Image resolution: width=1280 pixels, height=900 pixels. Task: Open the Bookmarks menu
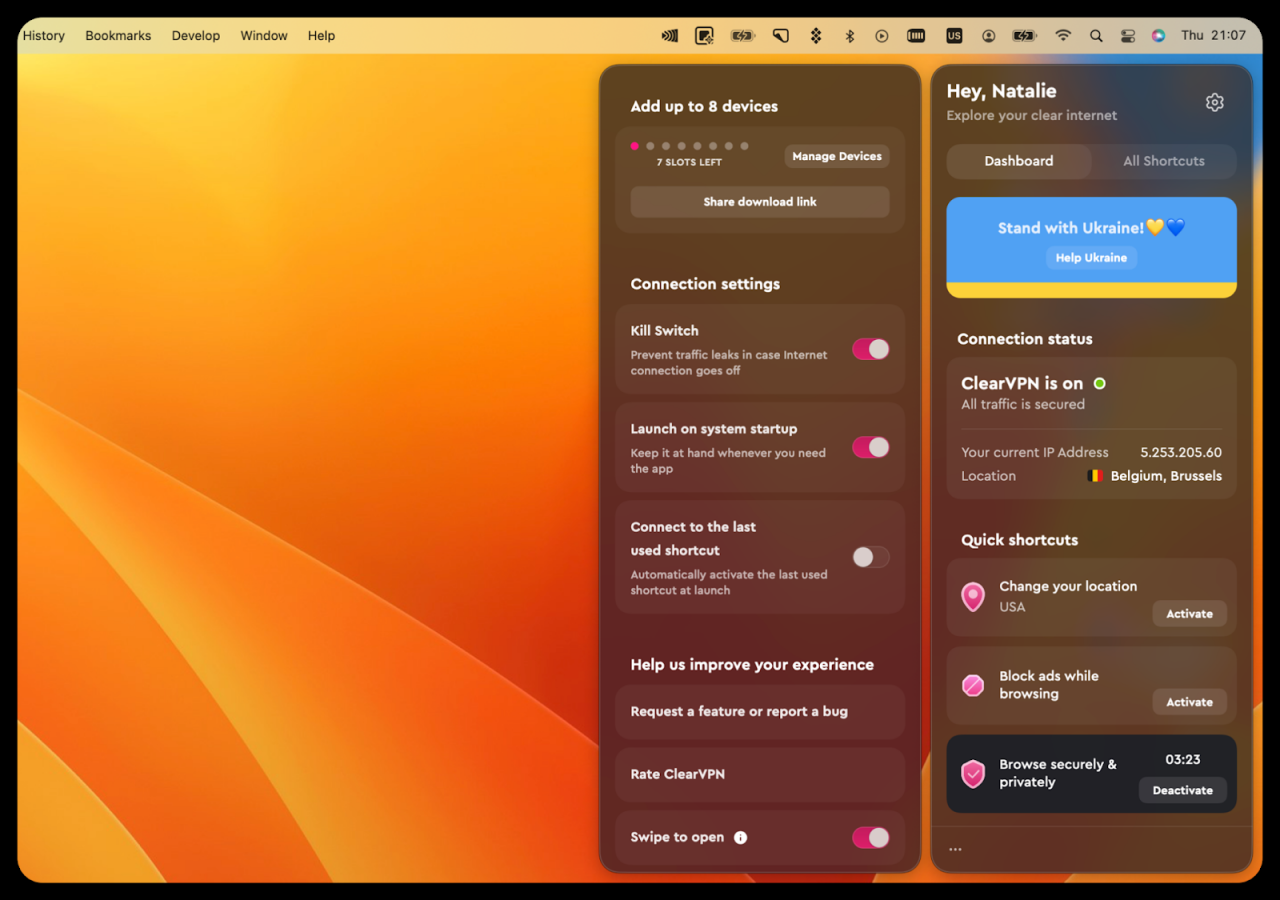click(x=118, y=35)
